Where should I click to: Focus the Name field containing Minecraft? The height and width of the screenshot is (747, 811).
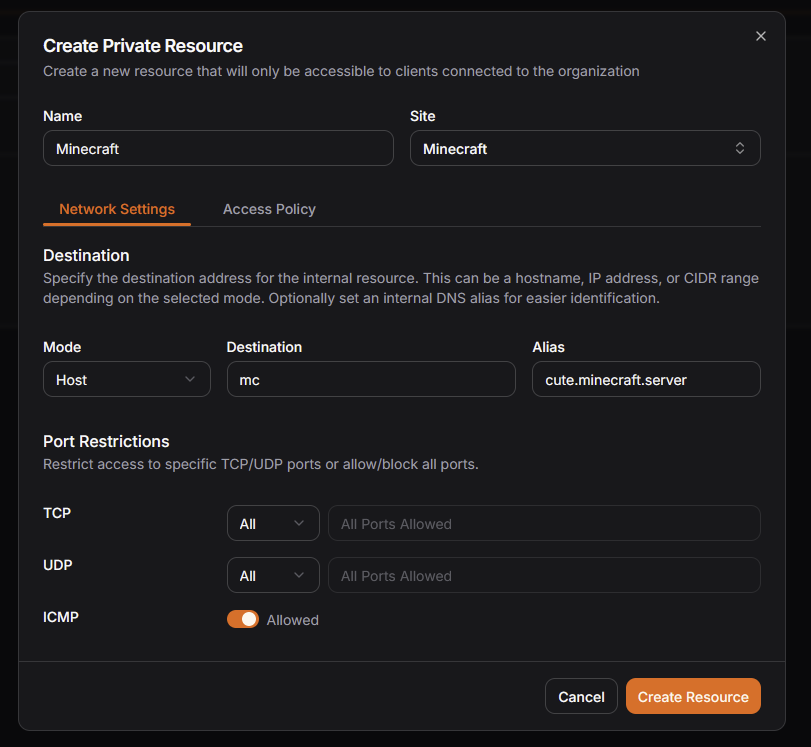pyautogui.click(x=218, y=148)
